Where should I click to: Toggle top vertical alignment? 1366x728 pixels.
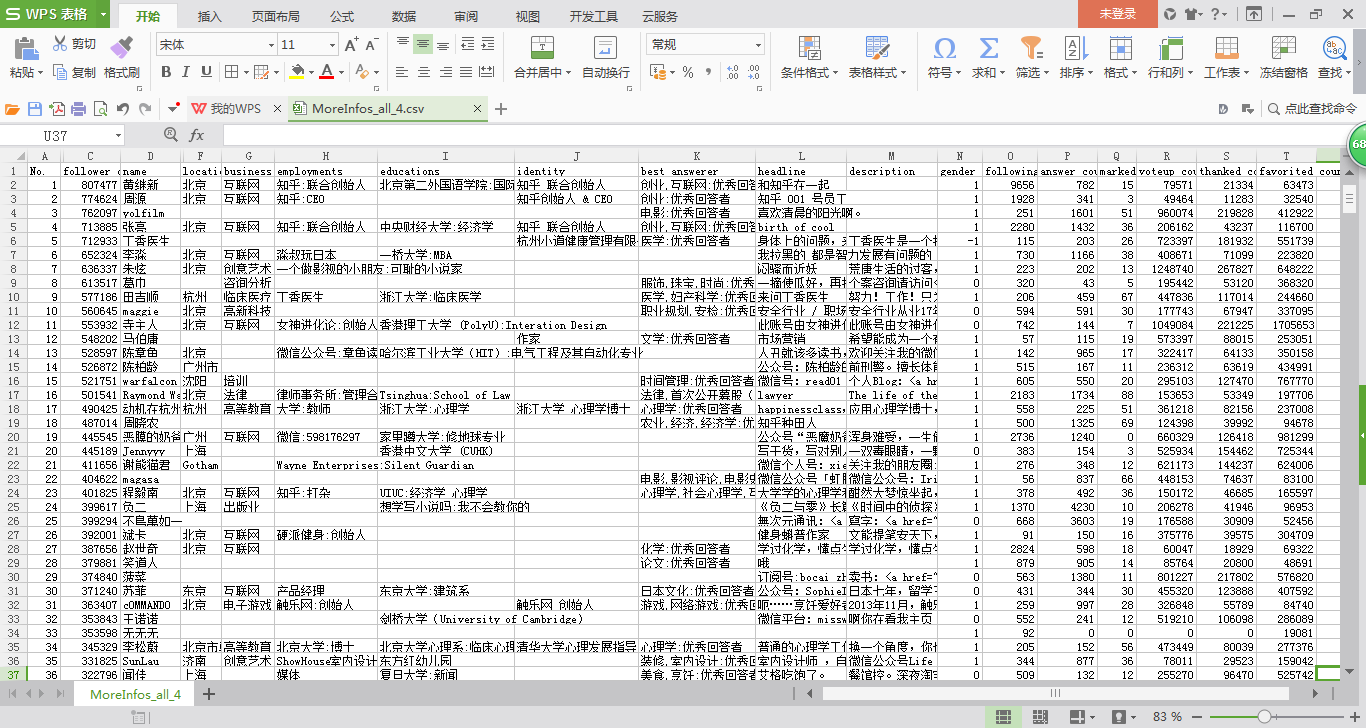click(402, 44)
